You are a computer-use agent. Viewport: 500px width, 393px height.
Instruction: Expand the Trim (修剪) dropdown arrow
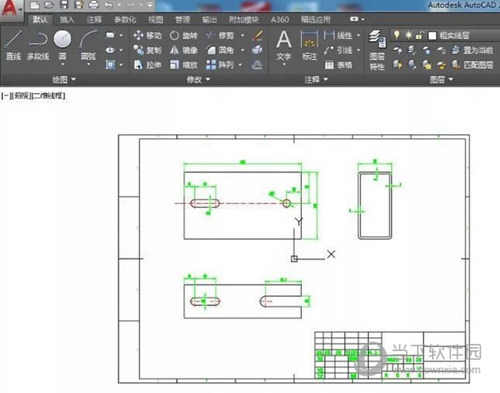coord(243,35)
